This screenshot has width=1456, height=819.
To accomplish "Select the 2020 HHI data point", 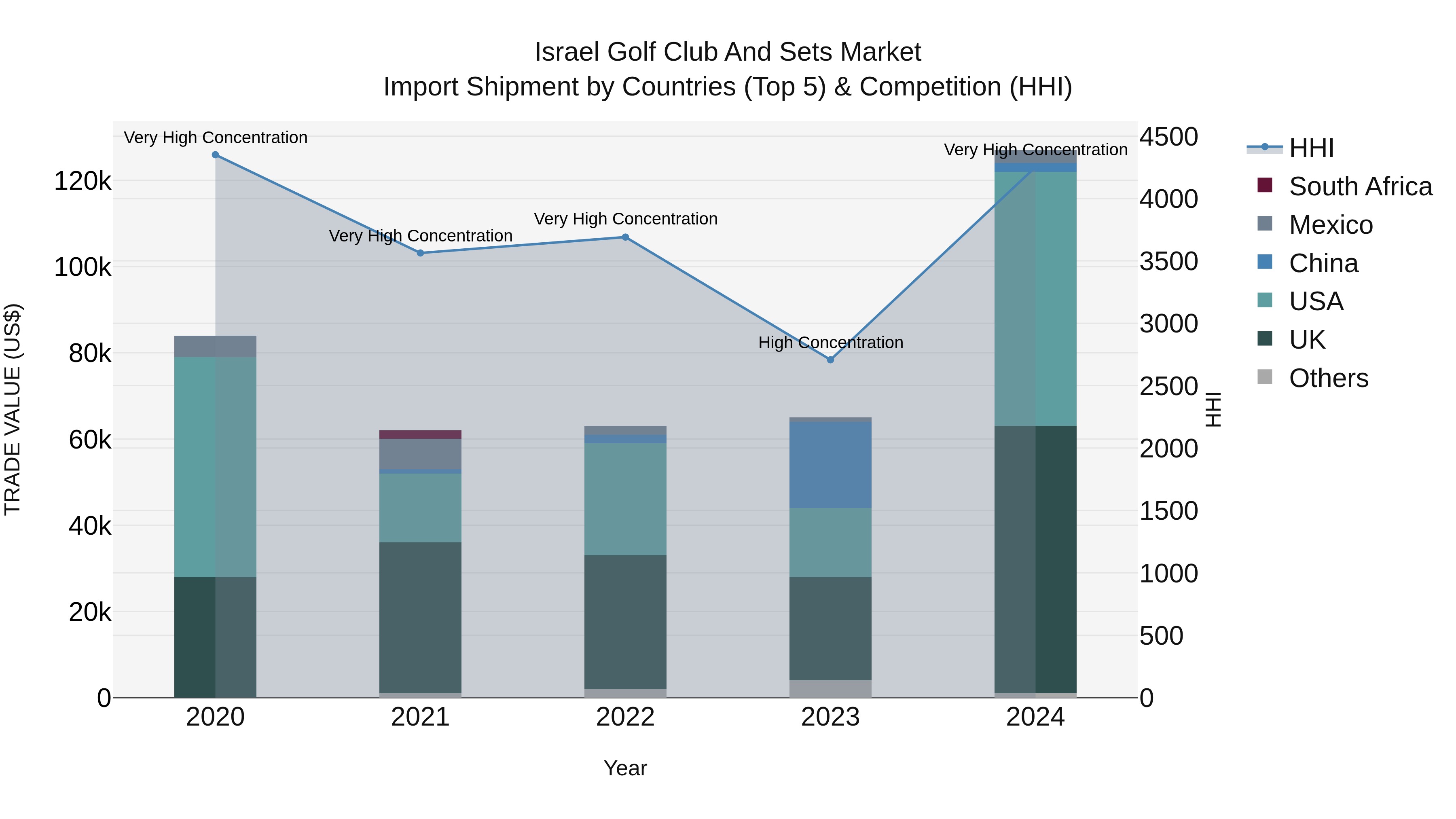I will 215,155.
